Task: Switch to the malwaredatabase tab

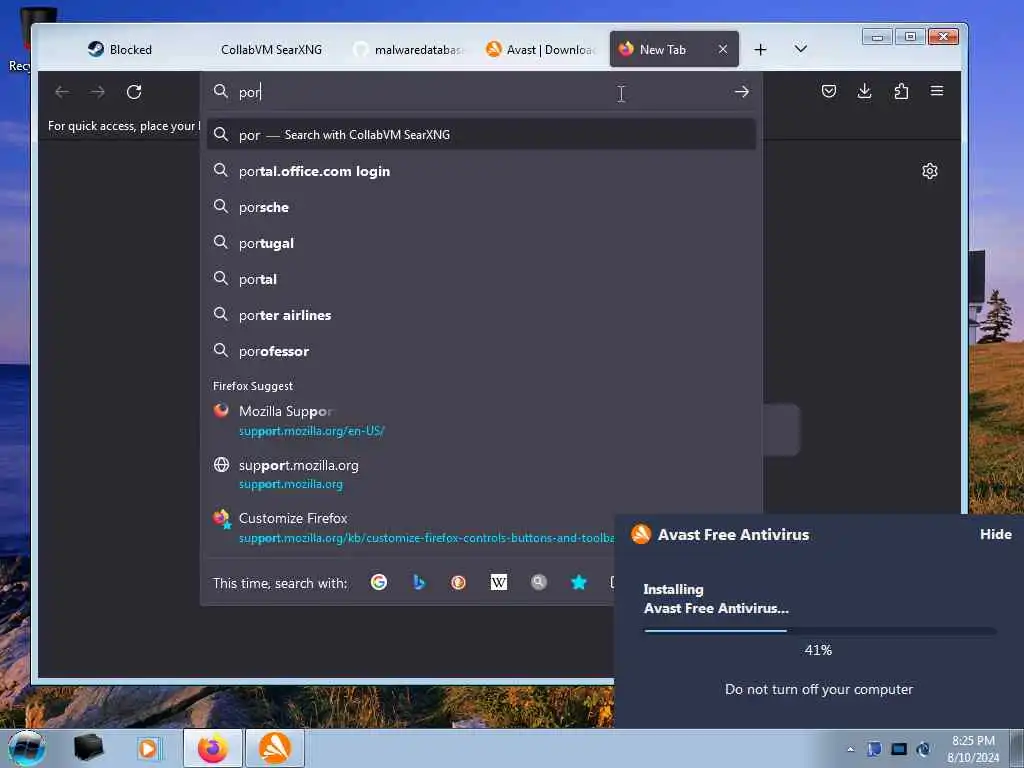Action: tap(408, 50)
